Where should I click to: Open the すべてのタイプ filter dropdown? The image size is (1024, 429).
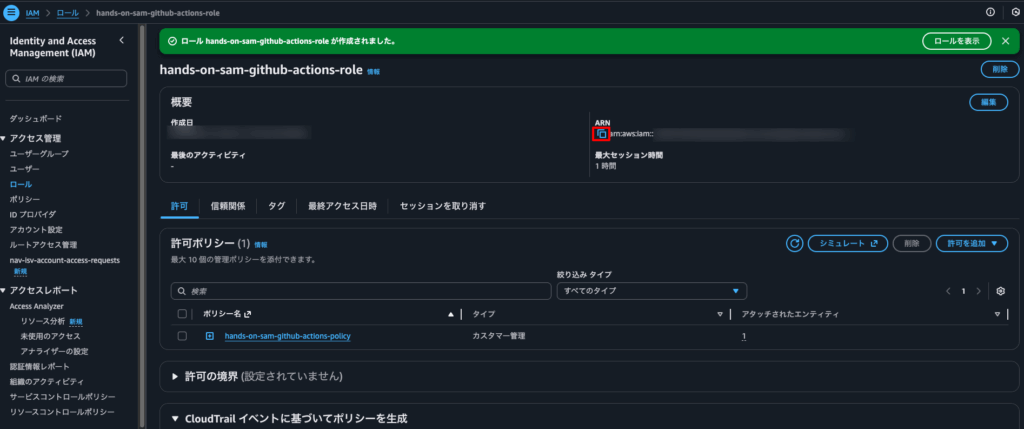pyautogui.click(x=651, y=291)
